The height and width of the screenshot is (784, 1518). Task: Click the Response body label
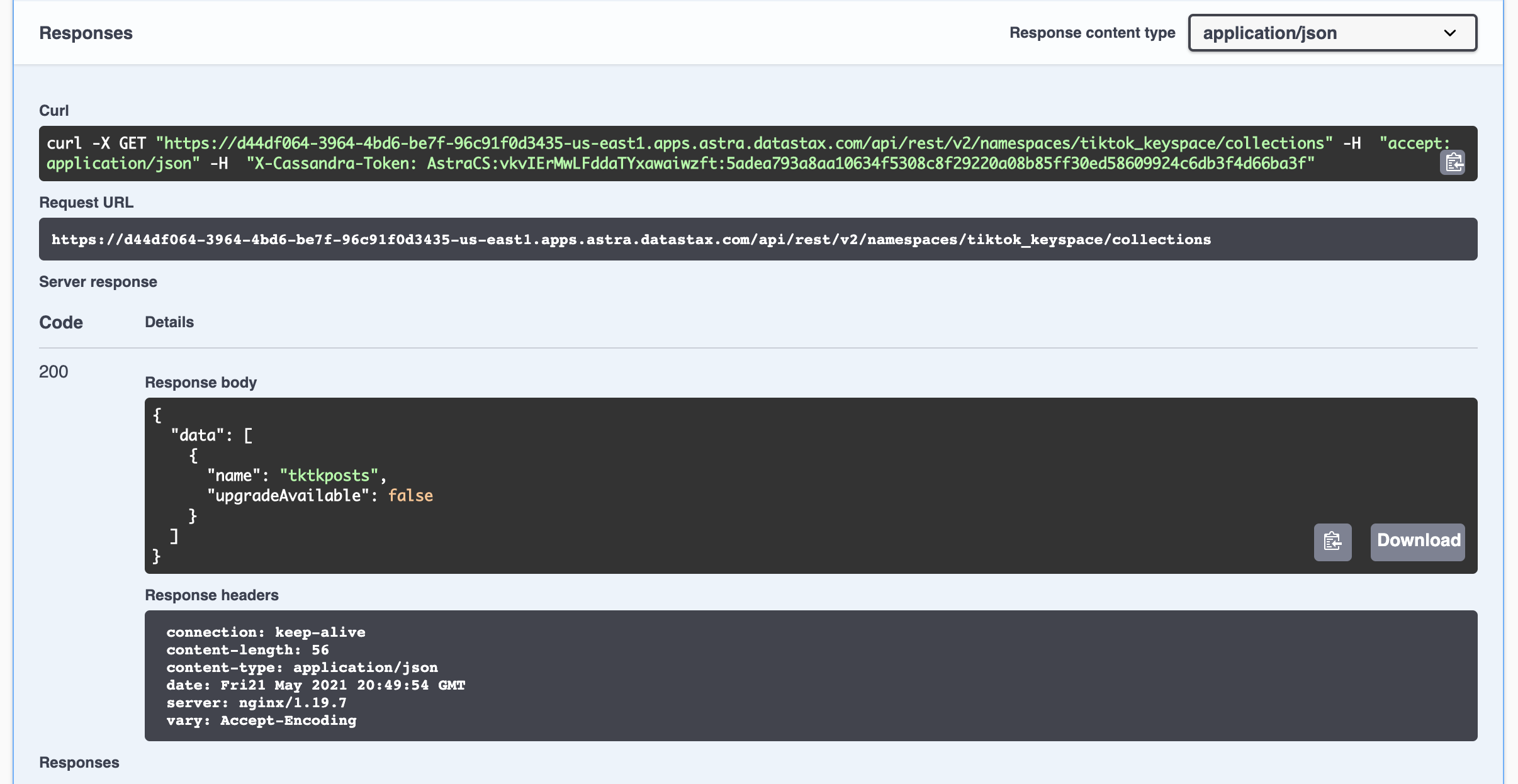click(x=201, y=383)
